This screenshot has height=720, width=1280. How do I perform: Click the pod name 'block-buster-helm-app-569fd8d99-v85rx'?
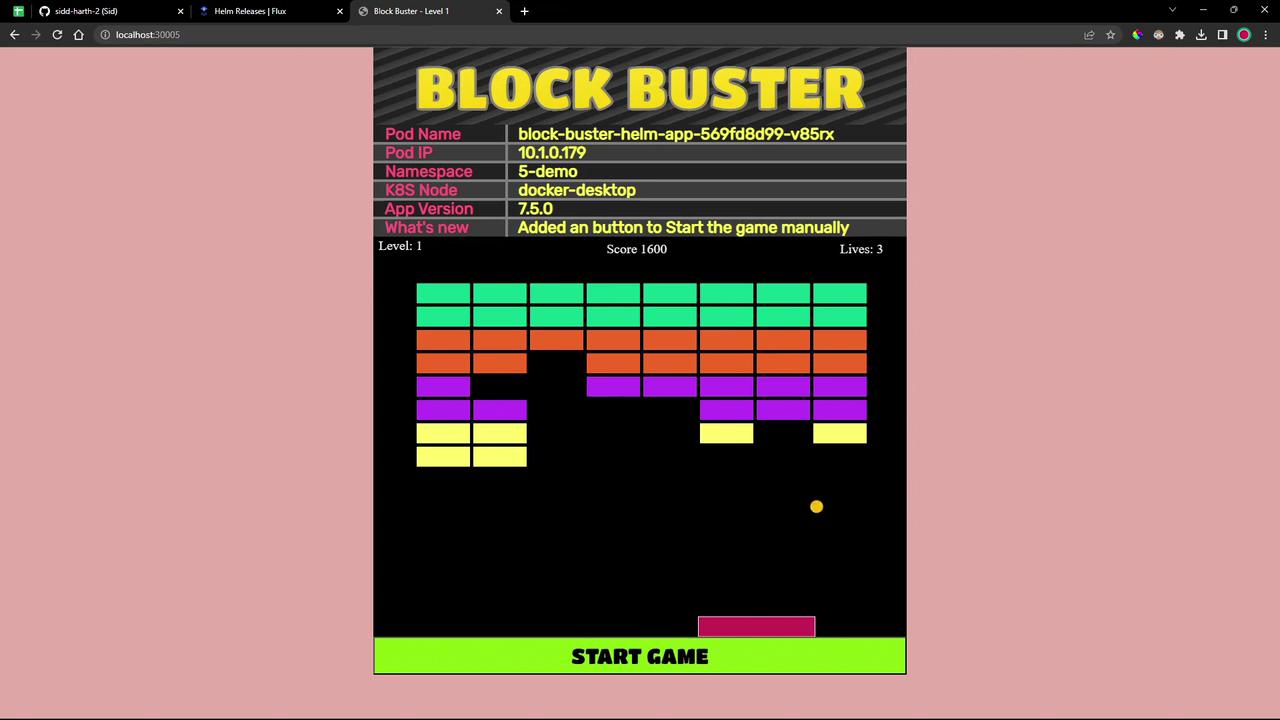(676, 134)
